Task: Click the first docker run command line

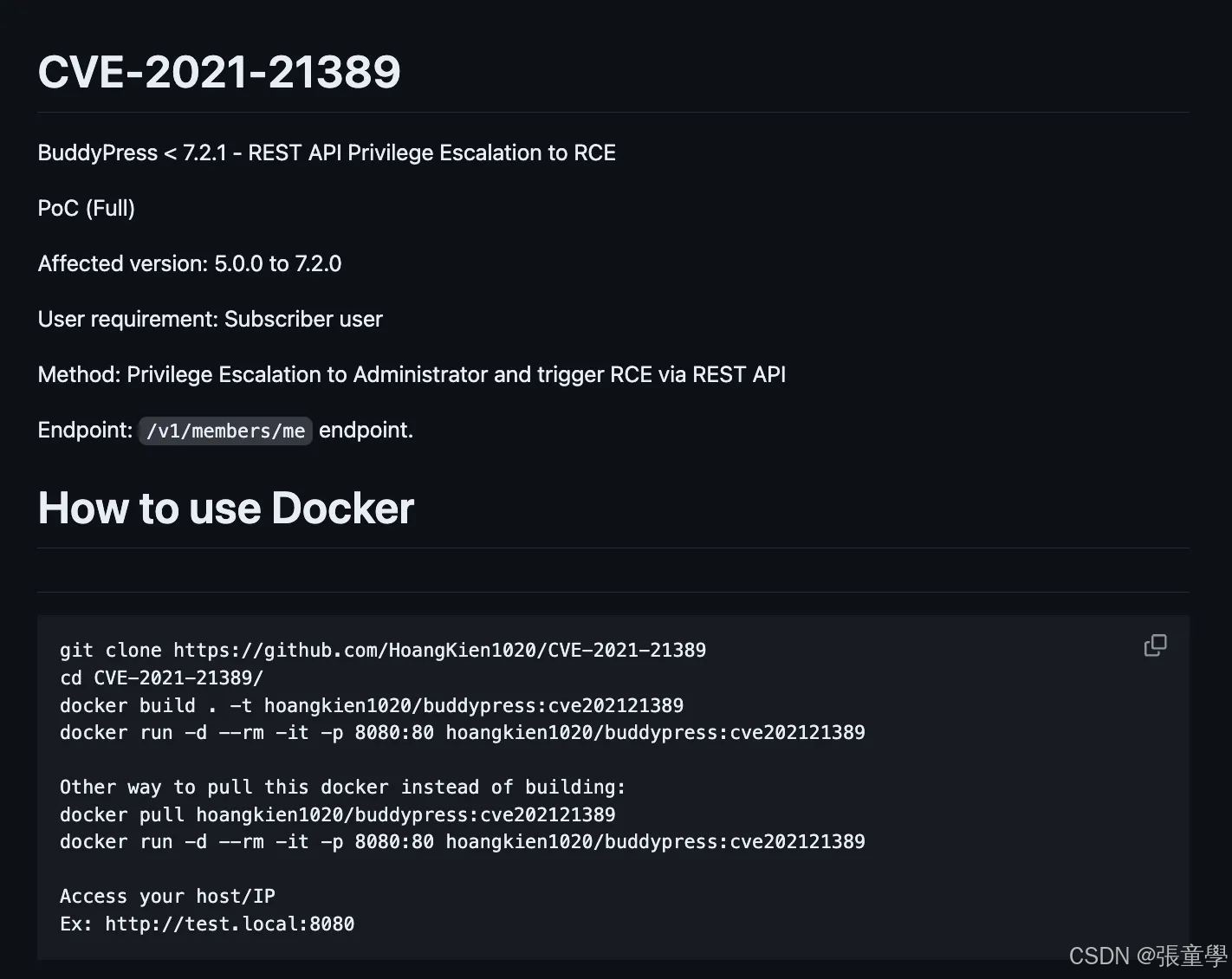Action: point(463,732)
